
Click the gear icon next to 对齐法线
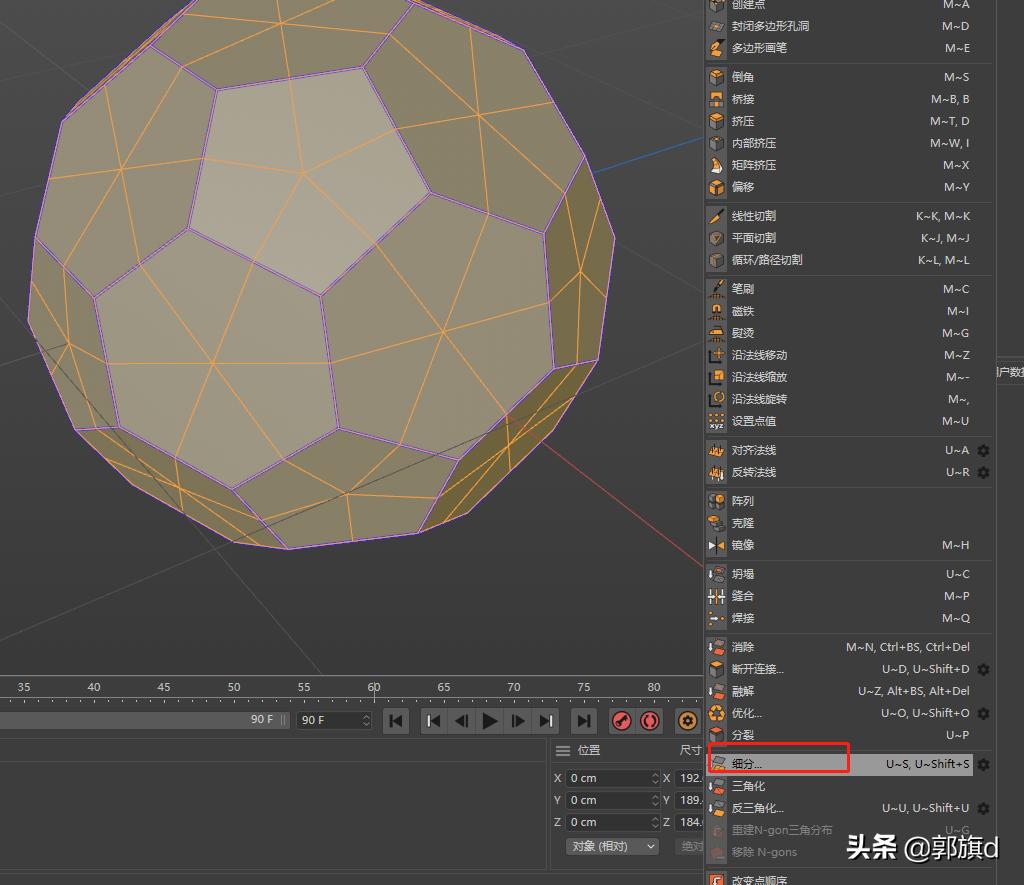982,450
